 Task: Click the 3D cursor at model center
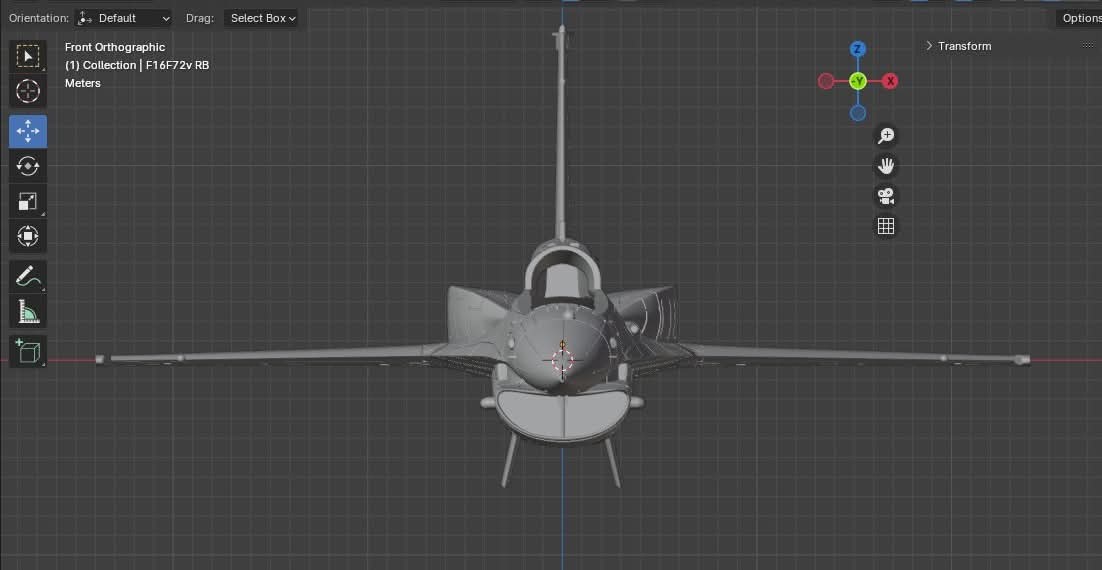(x=562, y=361)
